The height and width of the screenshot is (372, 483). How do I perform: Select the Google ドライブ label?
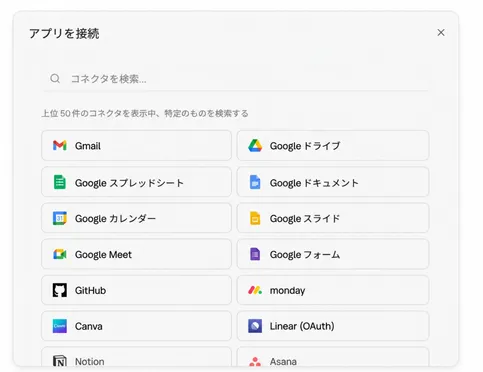pyautogui.click(x=305, y=146)
